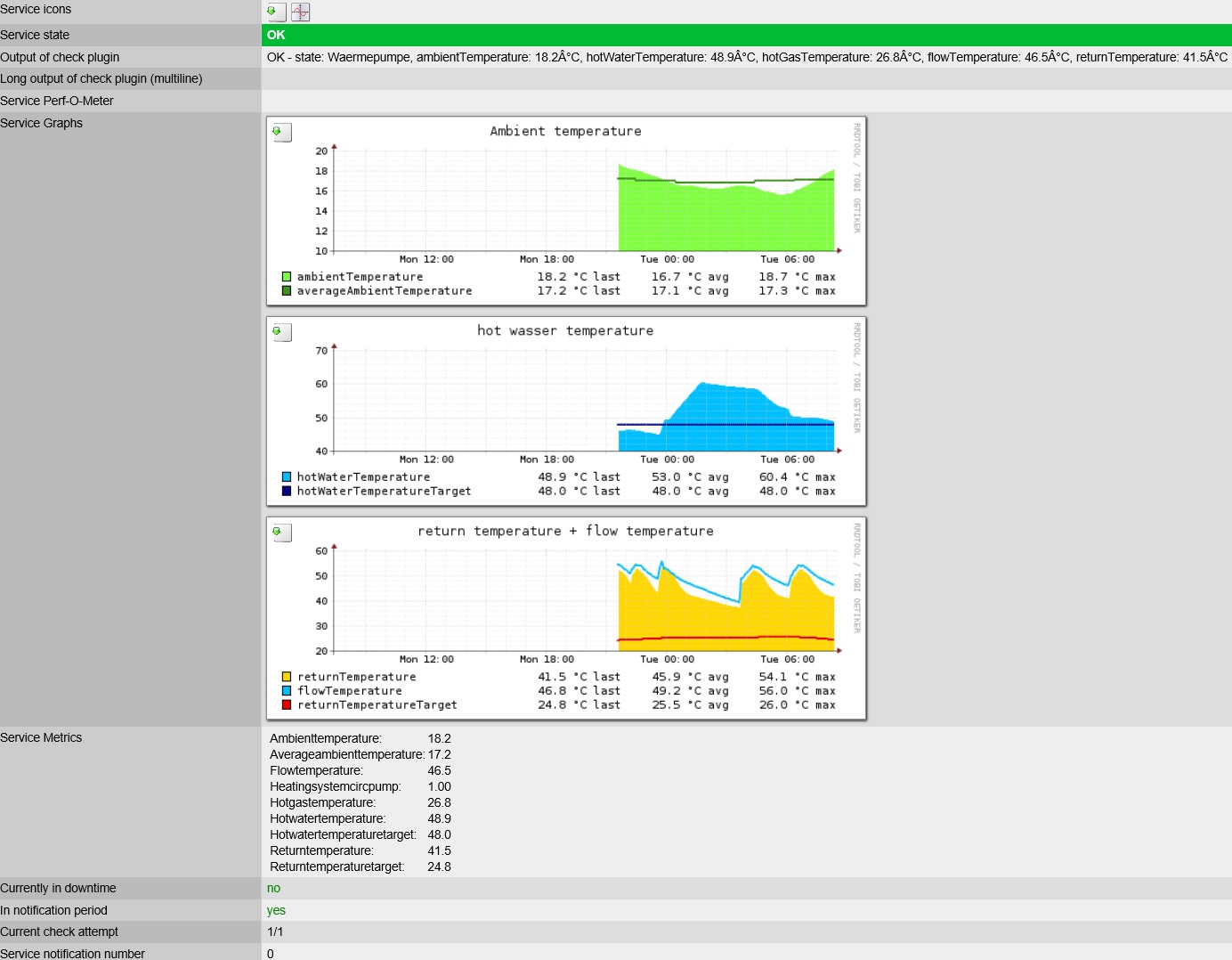The width and height of the screenshot is (1232, 960).
Task: Click the hotWaterTemperatureTarget dark blue legend swatch
Action: [287, 492]
